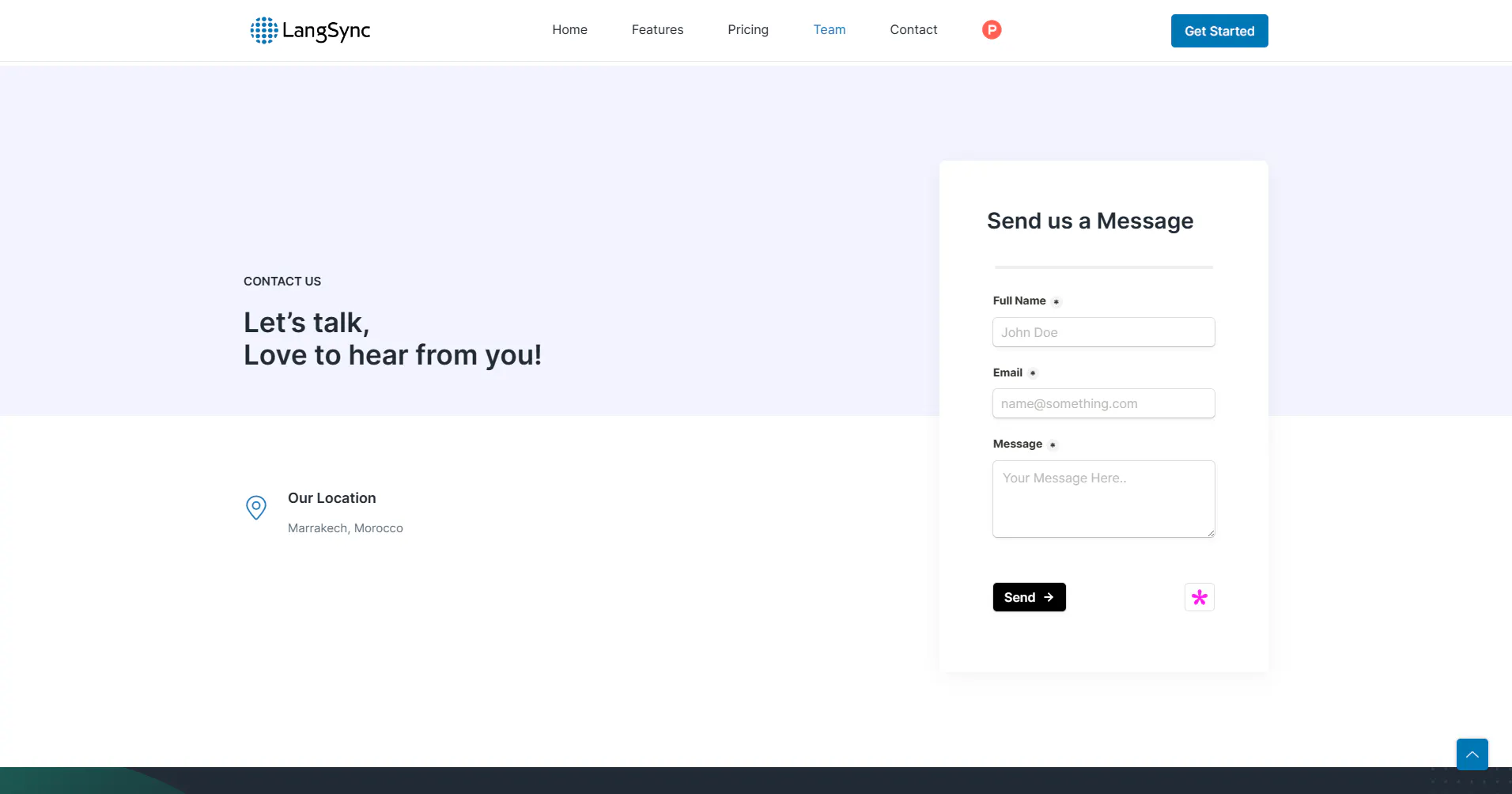
Task: Click the 'Marrakech, Morocco' address text
Action: [346, 528]
